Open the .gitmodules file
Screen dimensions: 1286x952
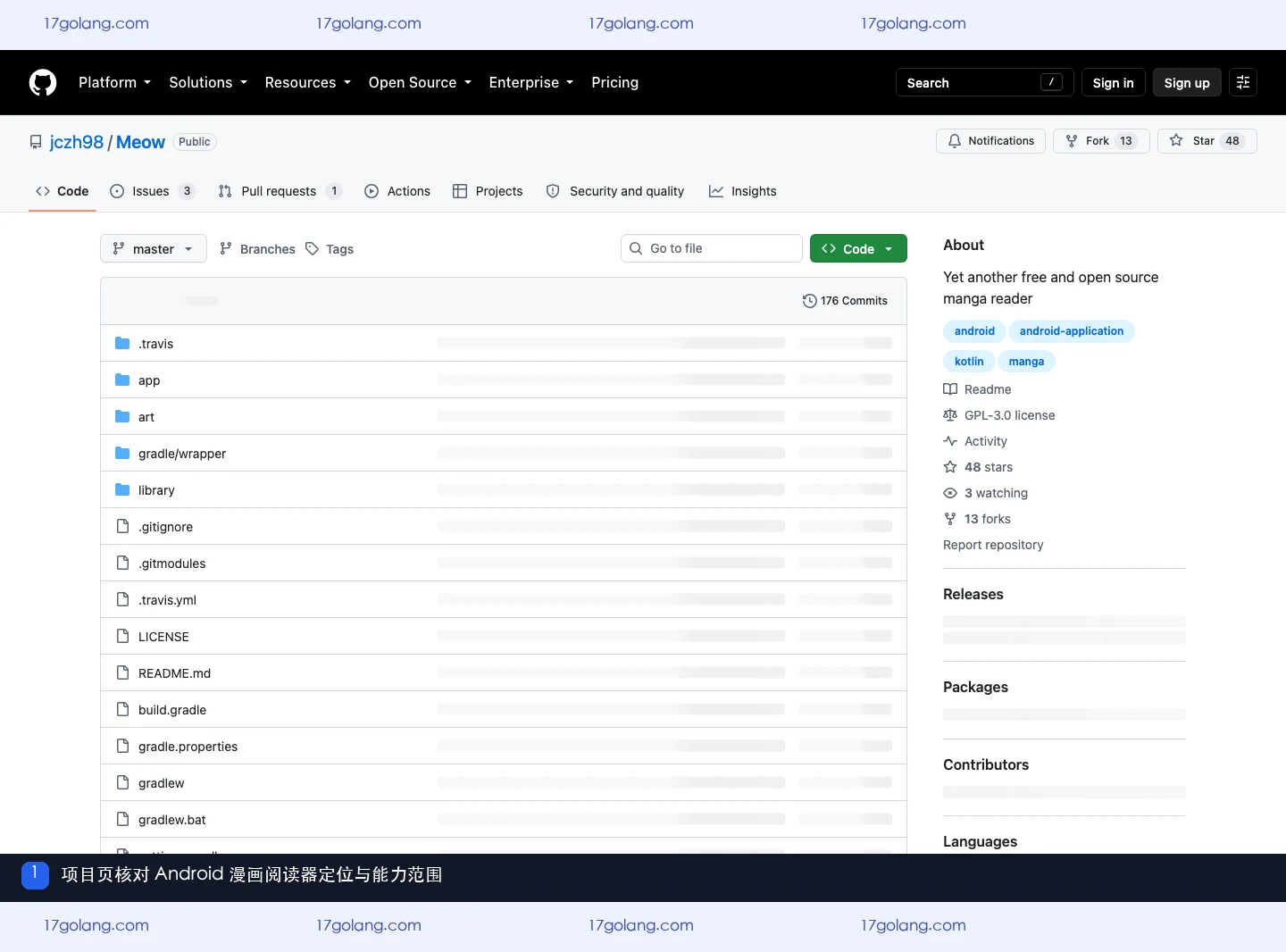(171, 564)
